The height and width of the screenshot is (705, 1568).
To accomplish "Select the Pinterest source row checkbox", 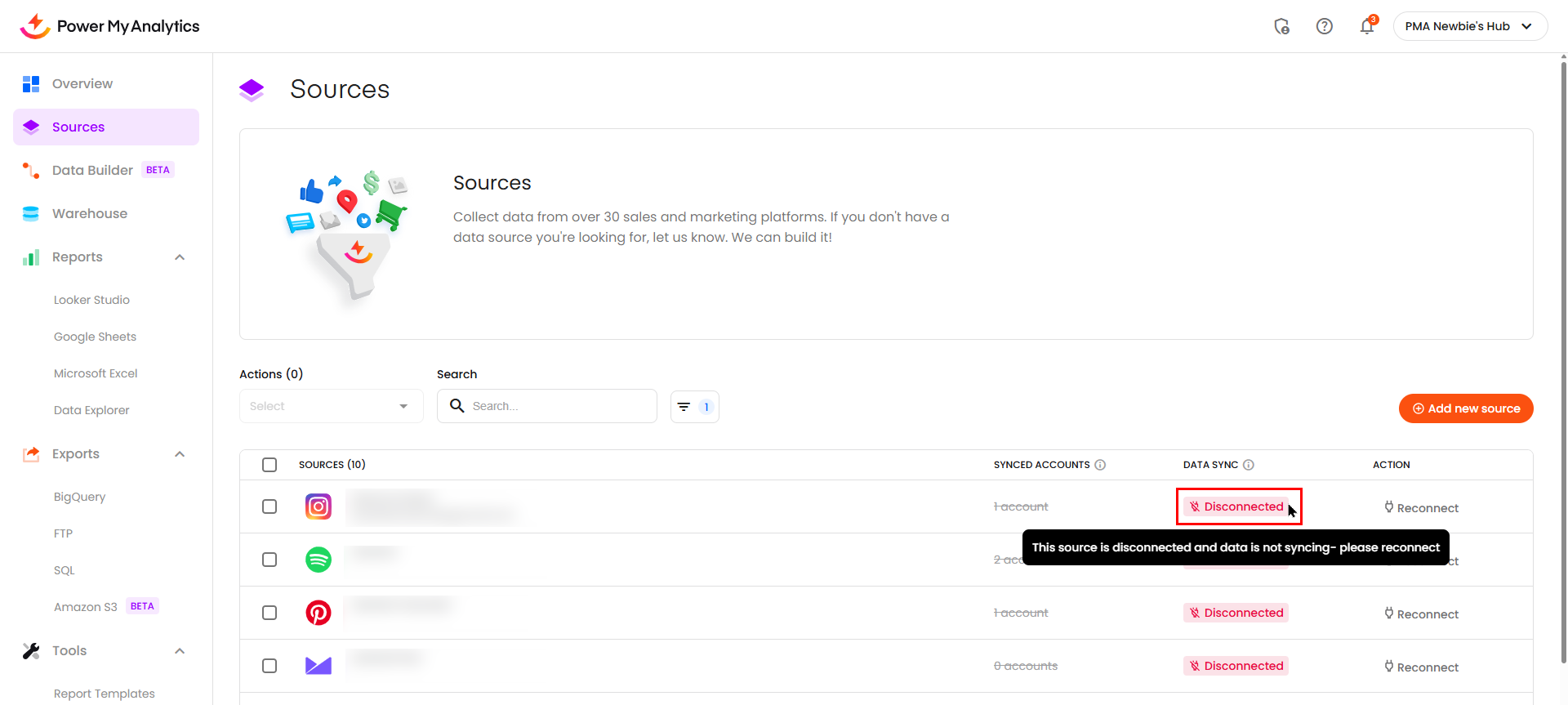I will tap(269, 613).
